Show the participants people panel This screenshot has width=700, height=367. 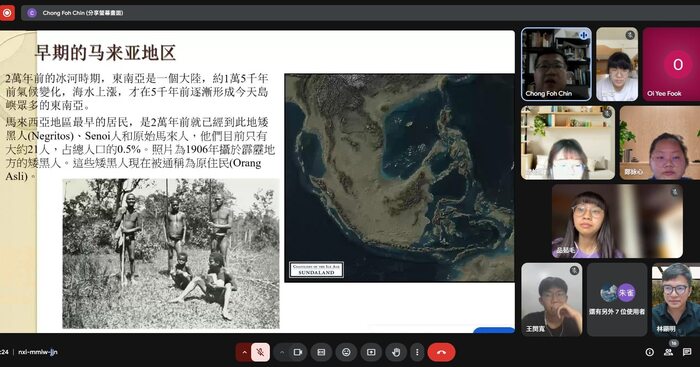pyautogui.click(x=668, y=352)
